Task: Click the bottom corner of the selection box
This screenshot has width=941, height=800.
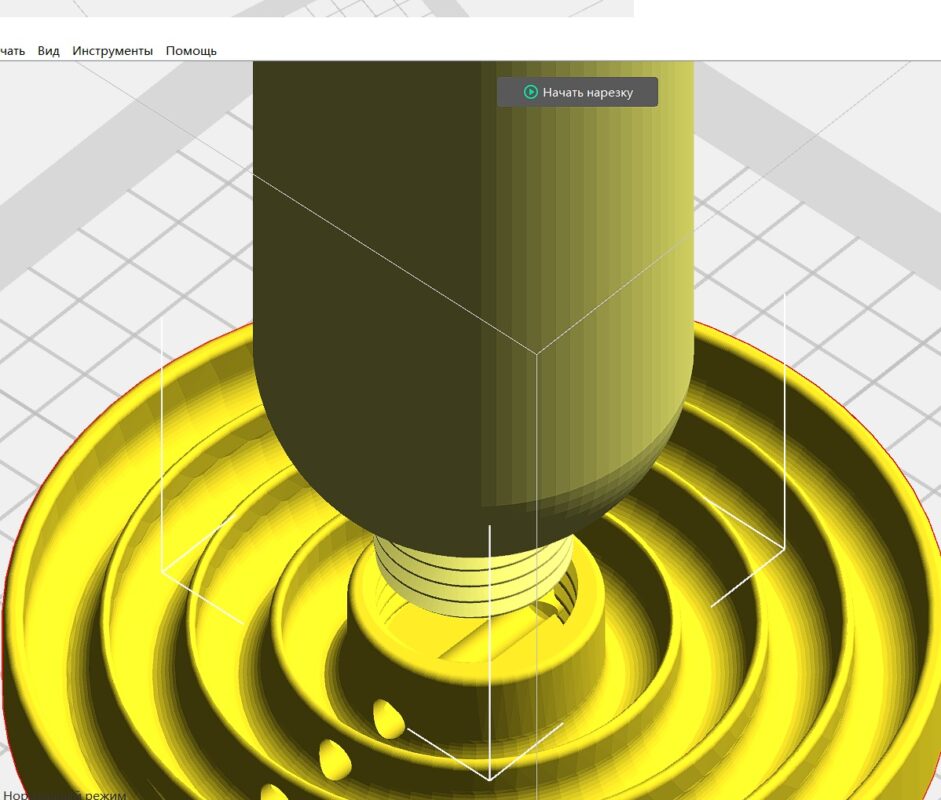Action: pos(489,779)
